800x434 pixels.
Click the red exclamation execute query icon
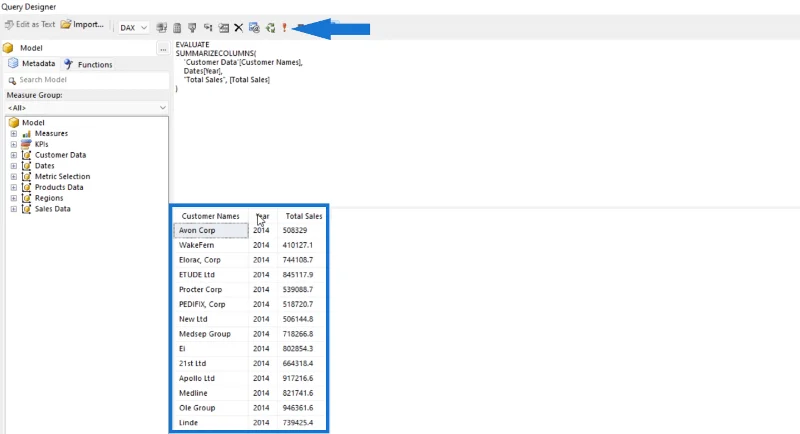point(285,28)
